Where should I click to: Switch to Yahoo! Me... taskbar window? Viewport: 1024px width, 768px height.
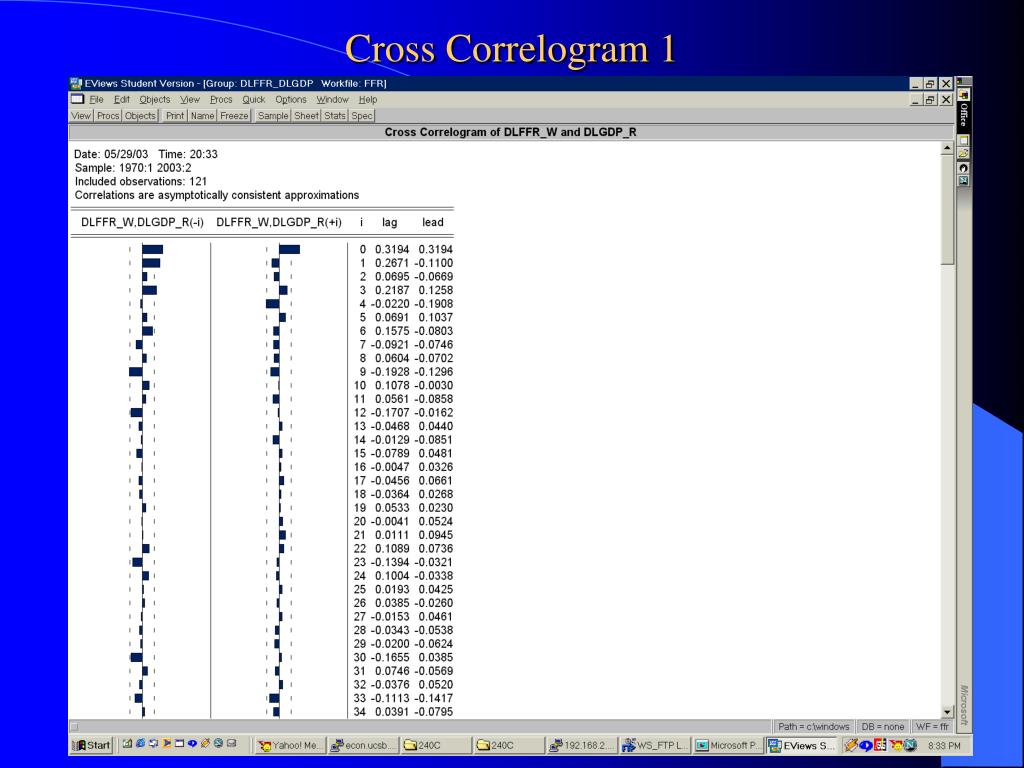289,745
